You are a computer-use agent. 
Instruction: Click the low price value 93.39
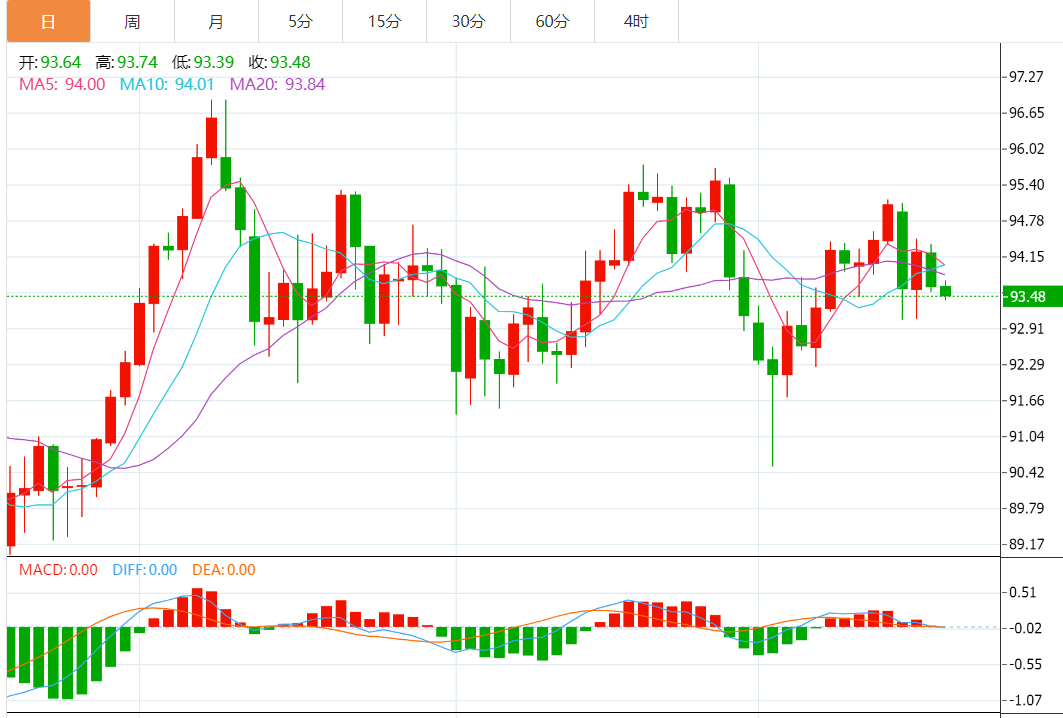click(214, 62)
